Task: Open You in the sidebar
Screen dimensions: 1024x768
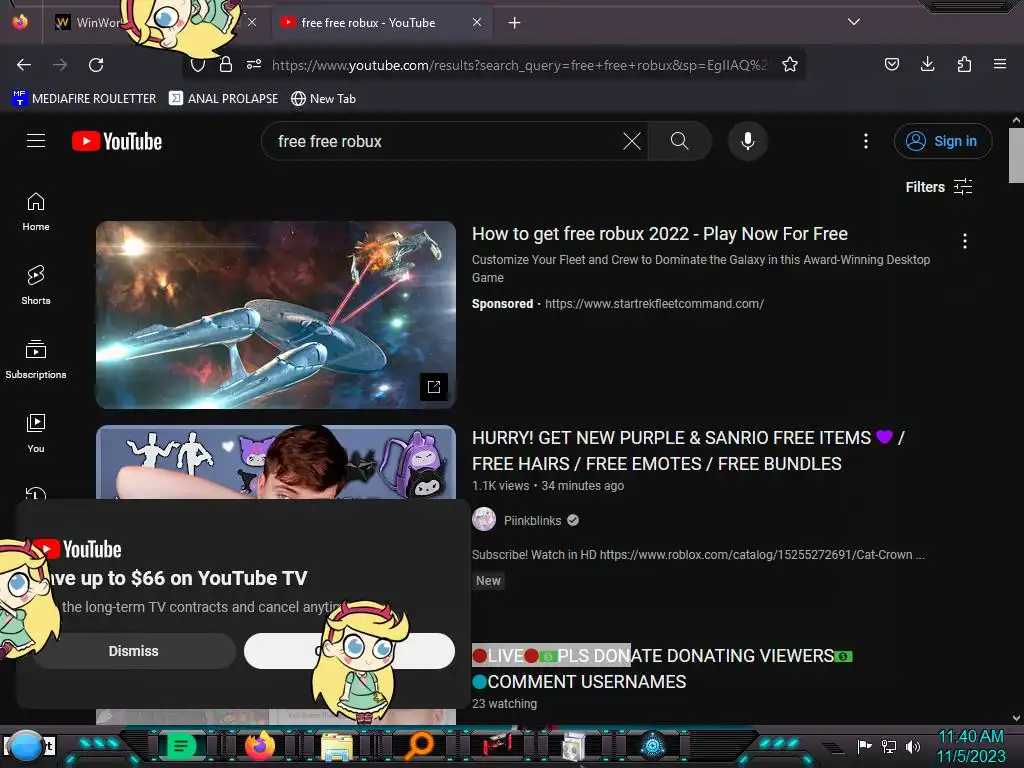Action: pos(36,433)
